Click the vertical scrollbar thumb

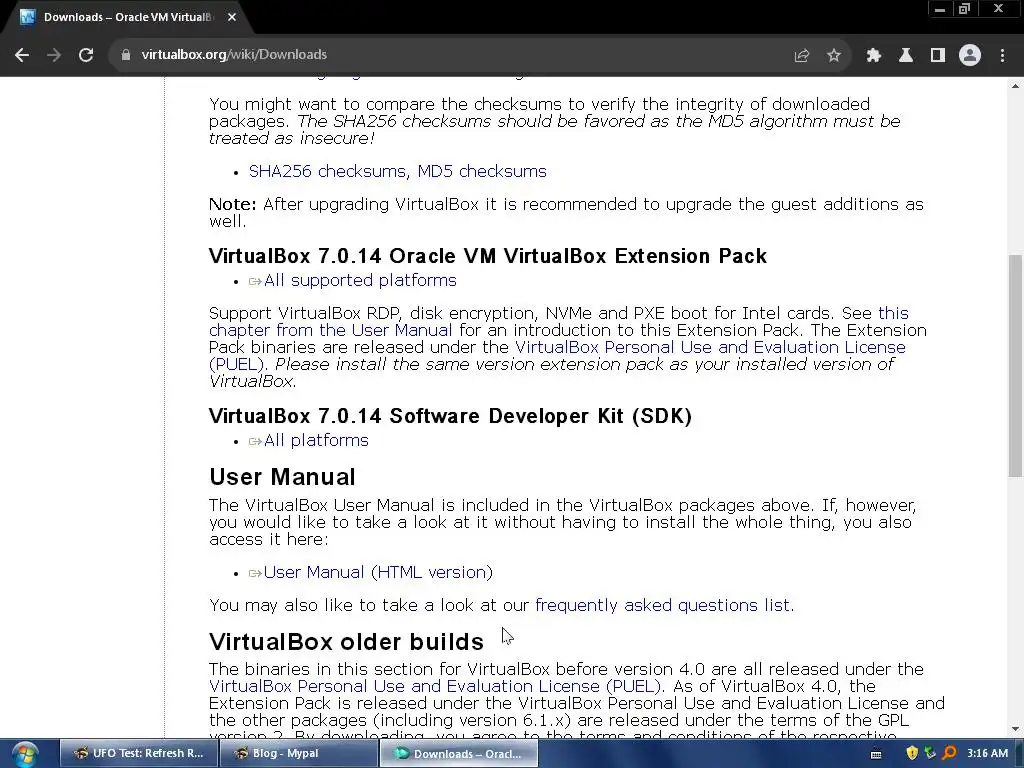pyautogui.click(x=1016, y=366)
